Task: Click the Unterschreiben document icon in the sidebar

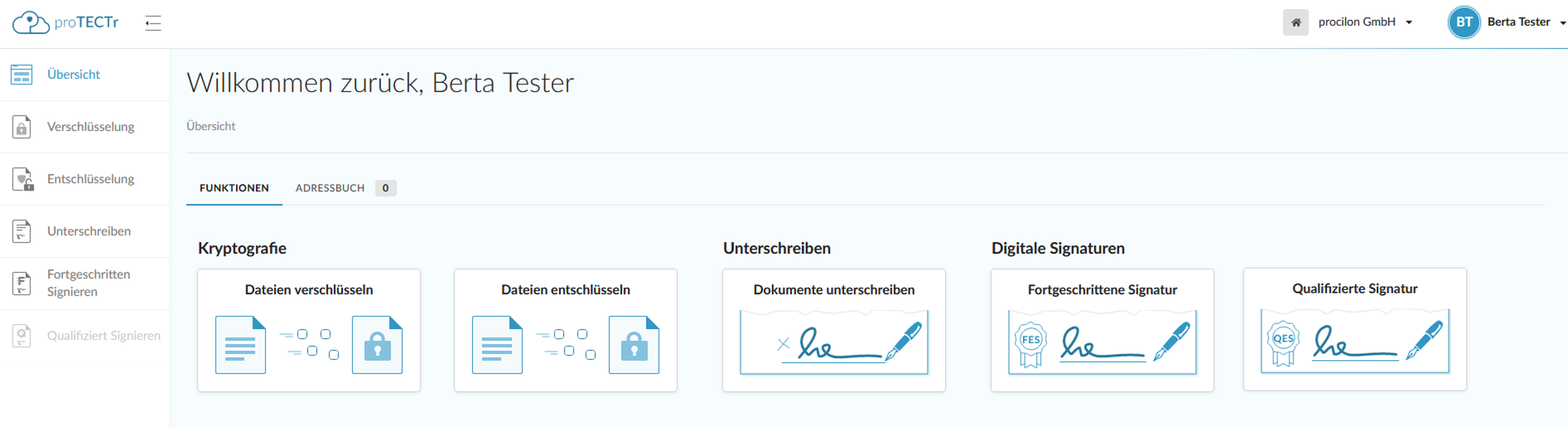Action: (x=21, y=231)
